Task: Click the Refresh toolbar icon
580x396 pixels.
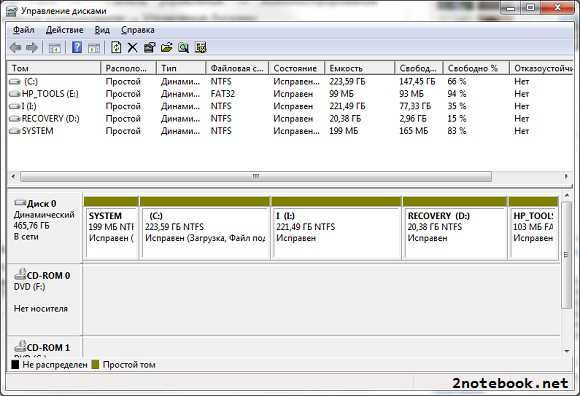Action: (116, 47)
